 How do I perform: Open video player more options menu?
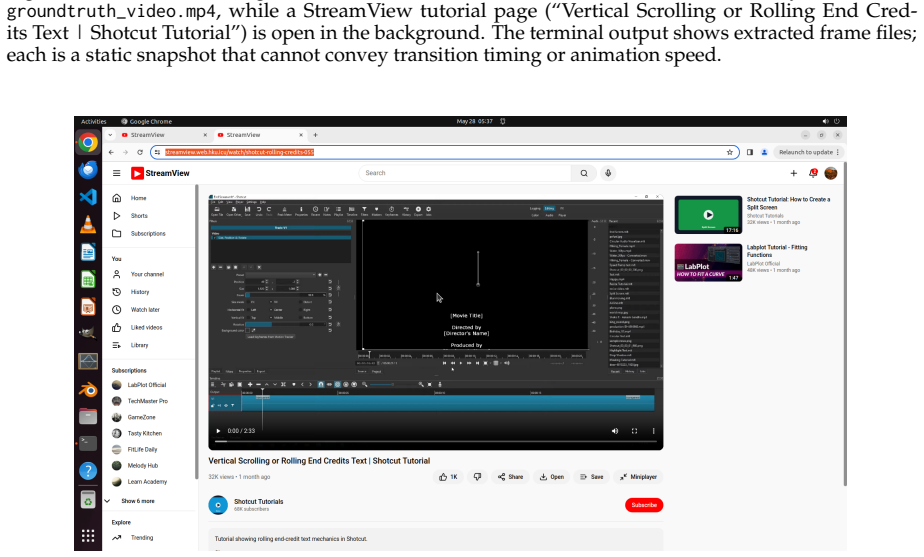coord(653,431)
